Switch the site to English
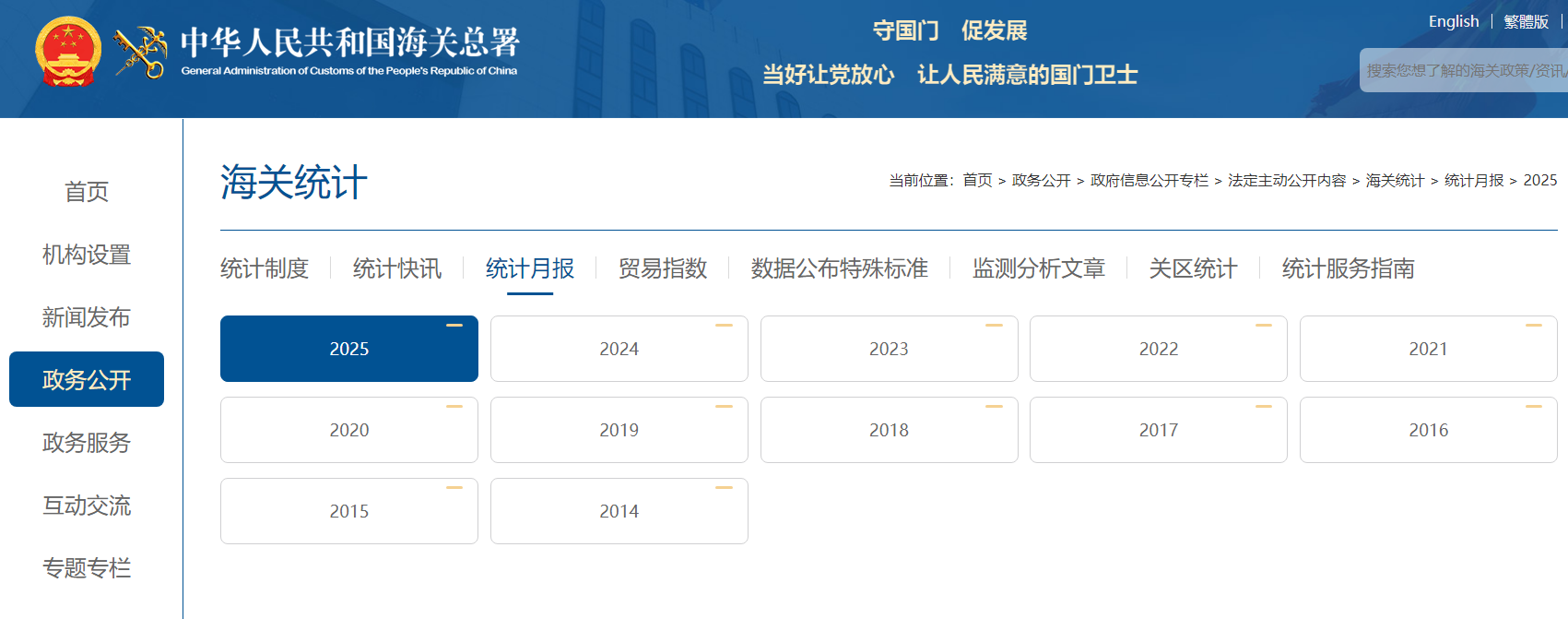Image resolution: width=1568 pixels, height=619 pixels. (1453, 21)
